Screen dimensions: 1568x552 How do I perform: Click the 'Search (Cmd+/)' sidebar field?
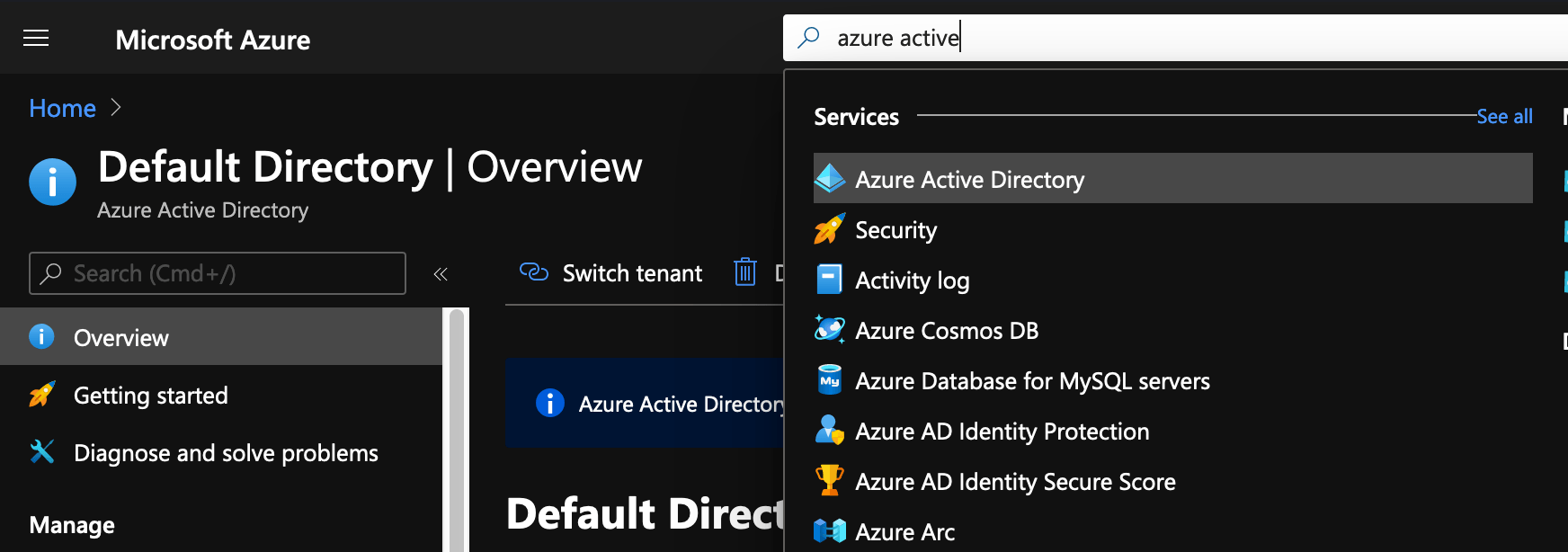point(218,273)
